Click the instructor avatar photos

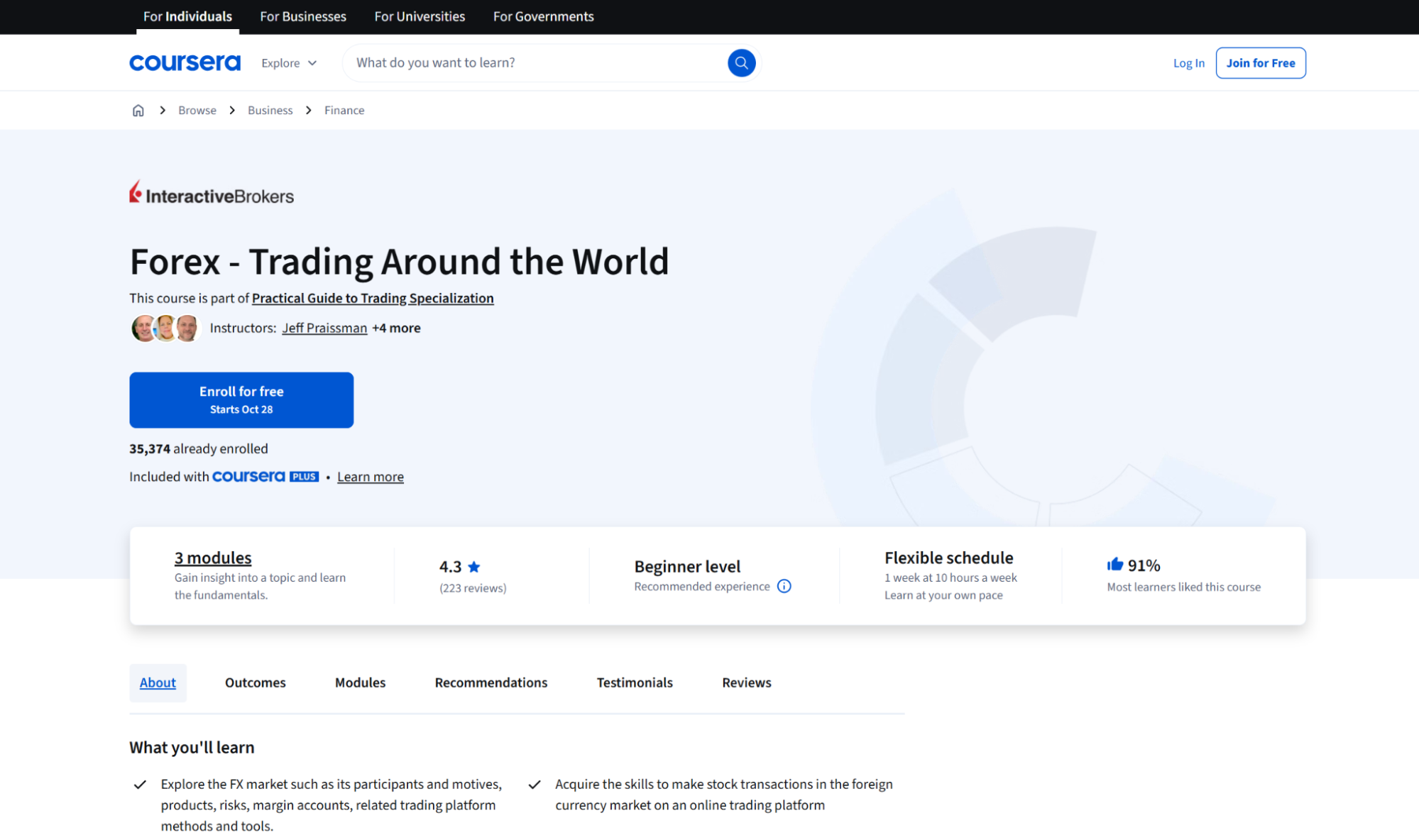pos(165,328)
